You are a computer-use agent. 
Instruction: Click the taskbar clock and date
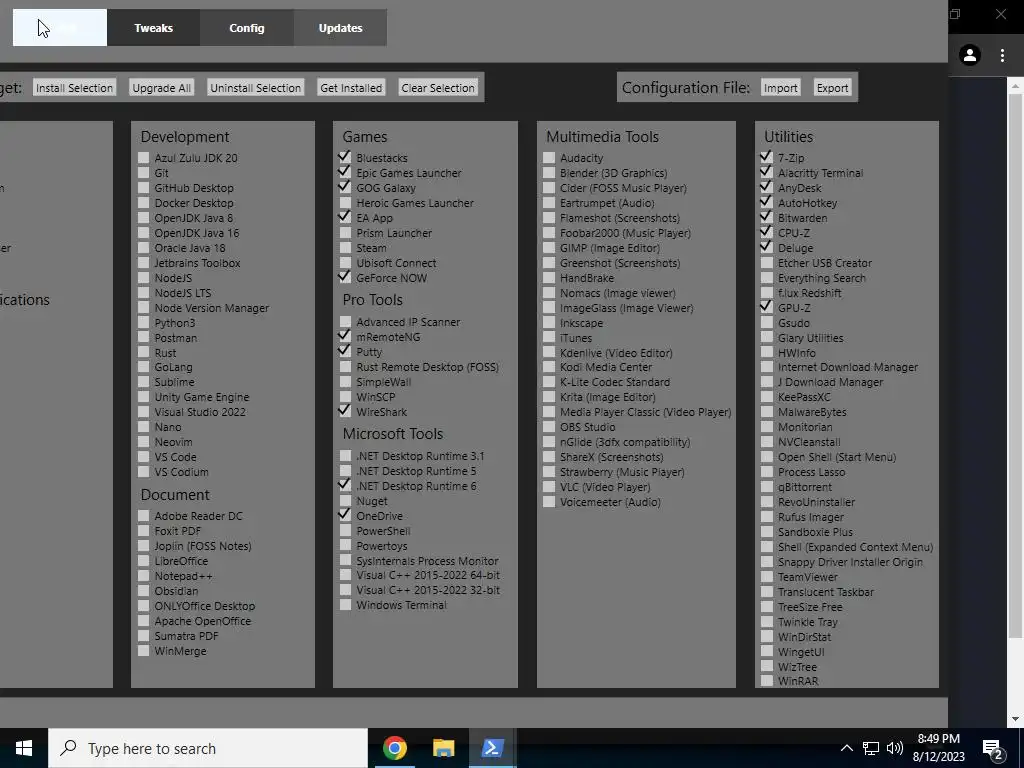[938, 748]
